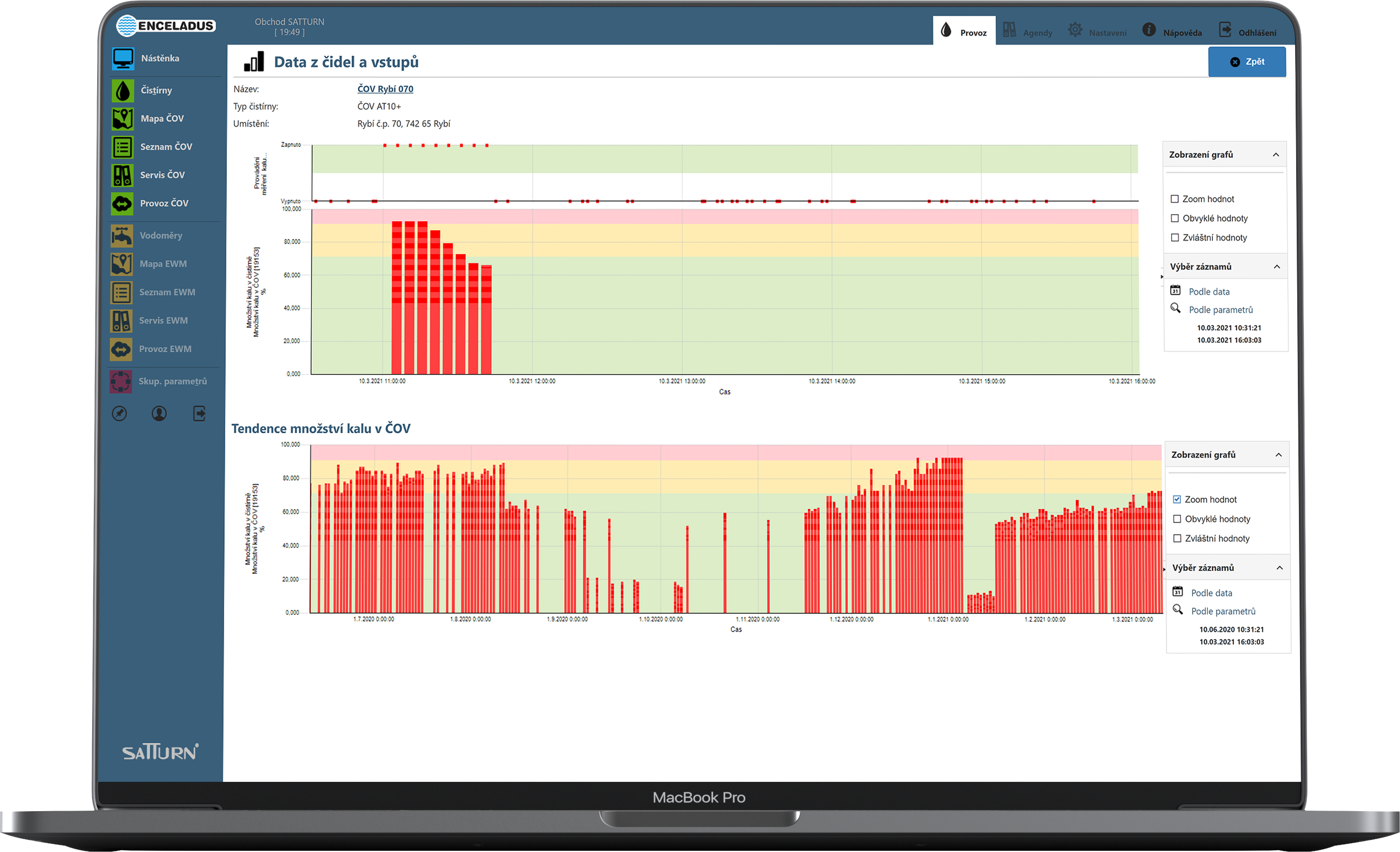Image resolution: width=1400 pixels, height=852 pixels.
Task: Collapse the upper Zobrazení grafů section
Action: tap(1276, 155)
